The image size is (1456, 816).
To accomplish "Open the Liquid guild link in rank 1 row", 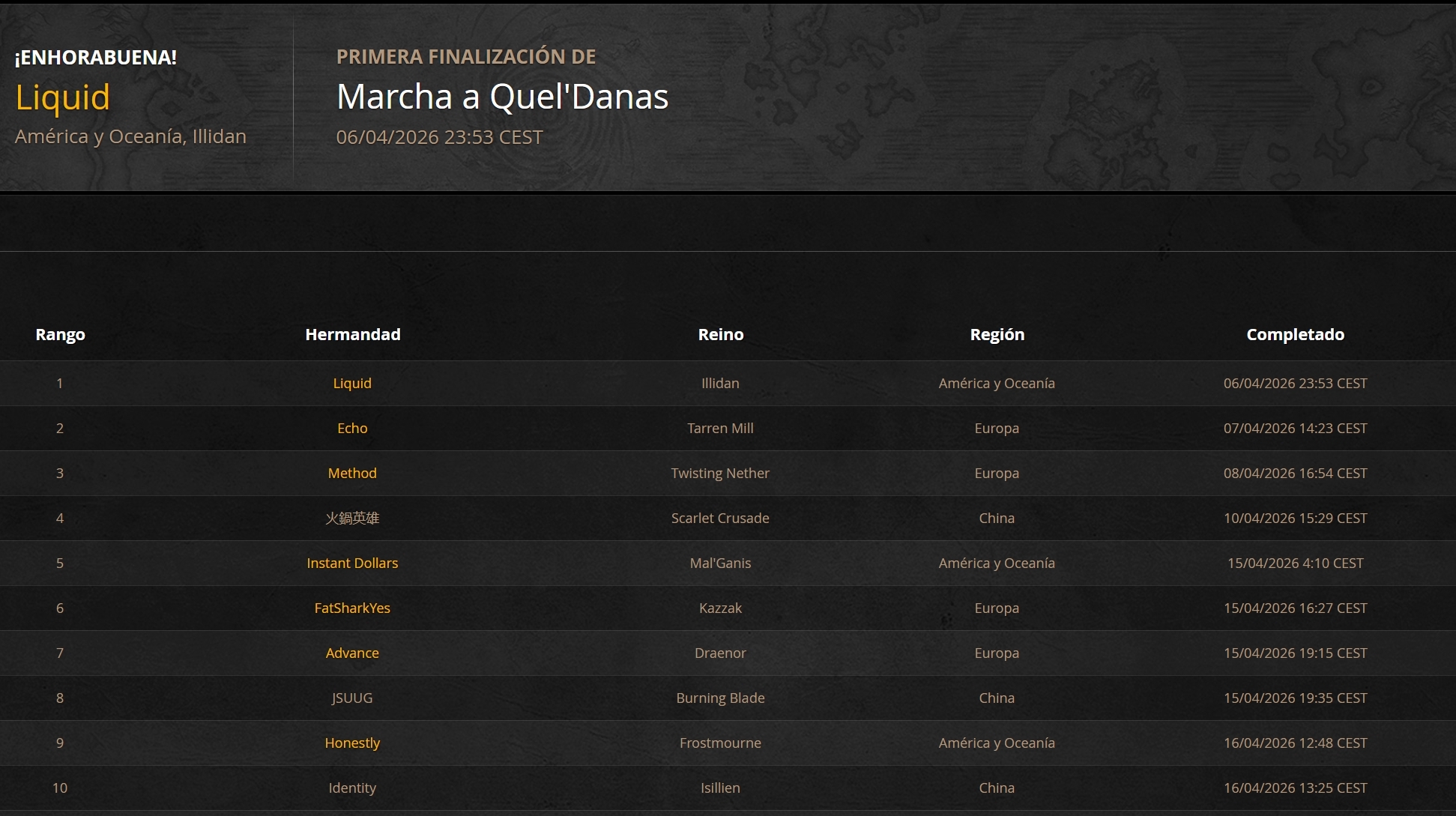I will (352, 384).
